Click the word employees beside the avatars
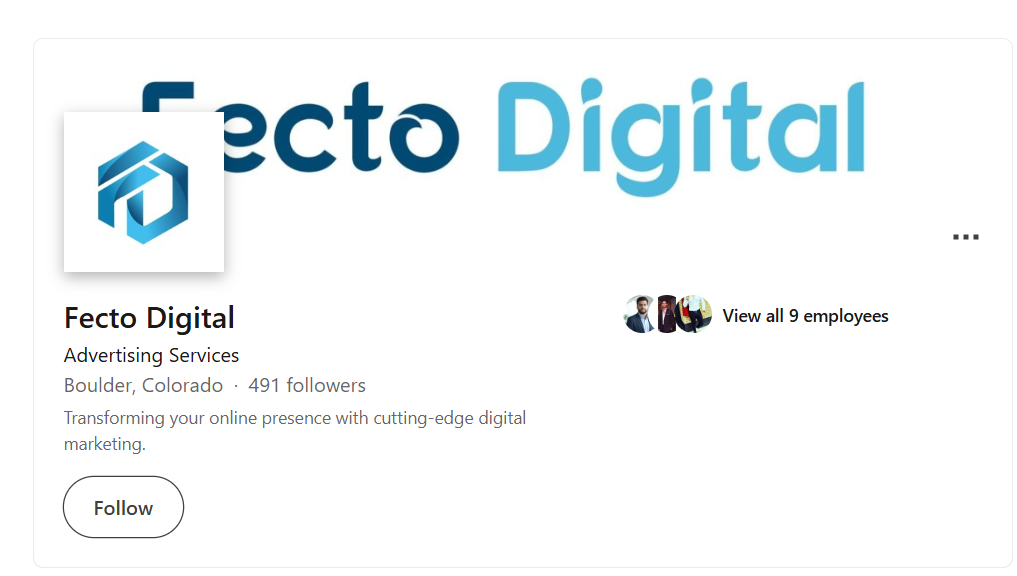 tap(846, 316)
